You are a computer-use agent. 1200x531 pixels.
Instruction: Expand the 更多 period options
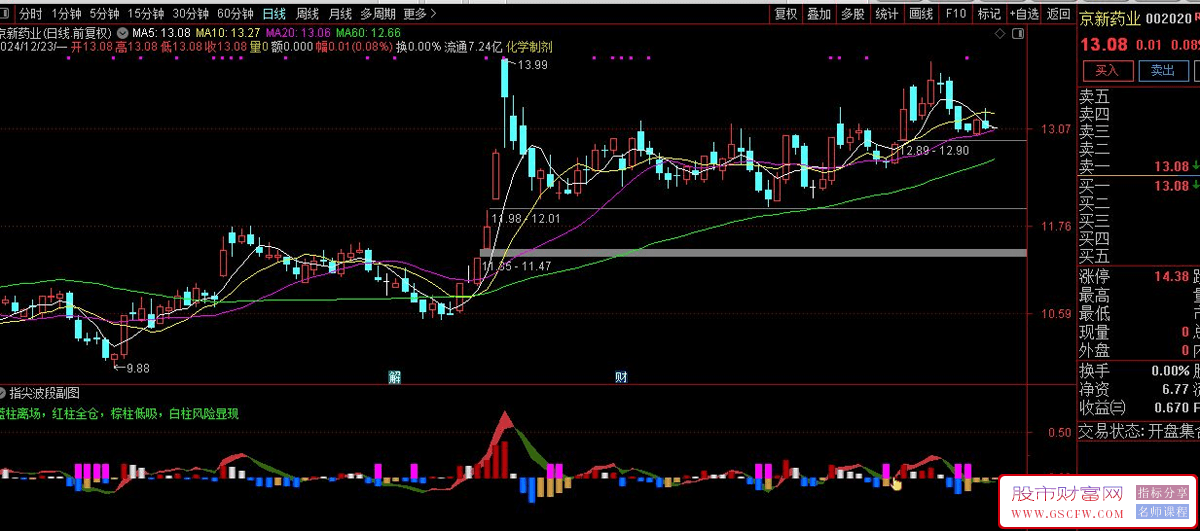420,14
